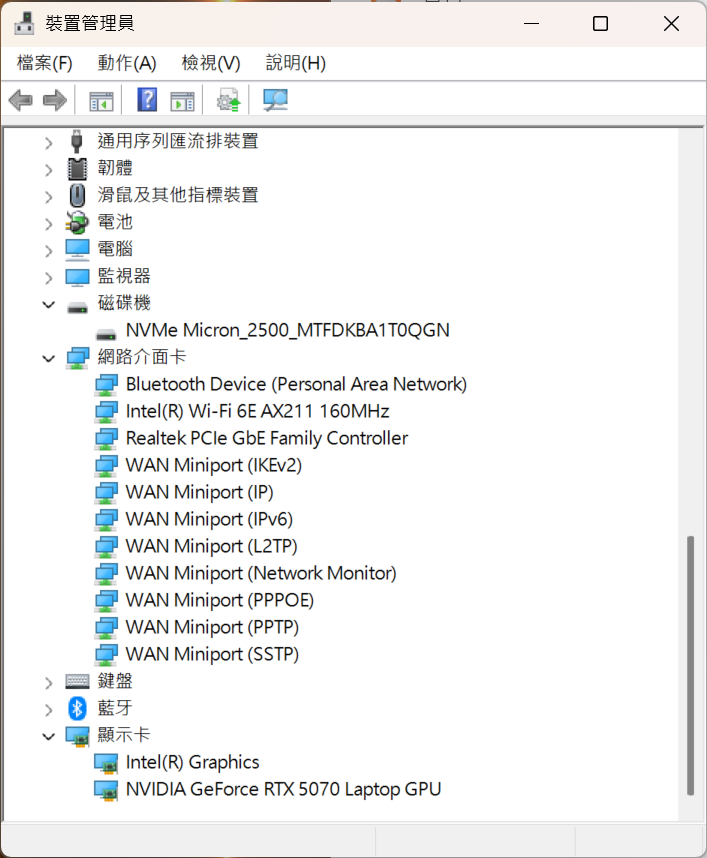Select WAN Miniport (IPv6)
Screen dimensions: 707x858
pyautogui.click(x=209, y=519)
